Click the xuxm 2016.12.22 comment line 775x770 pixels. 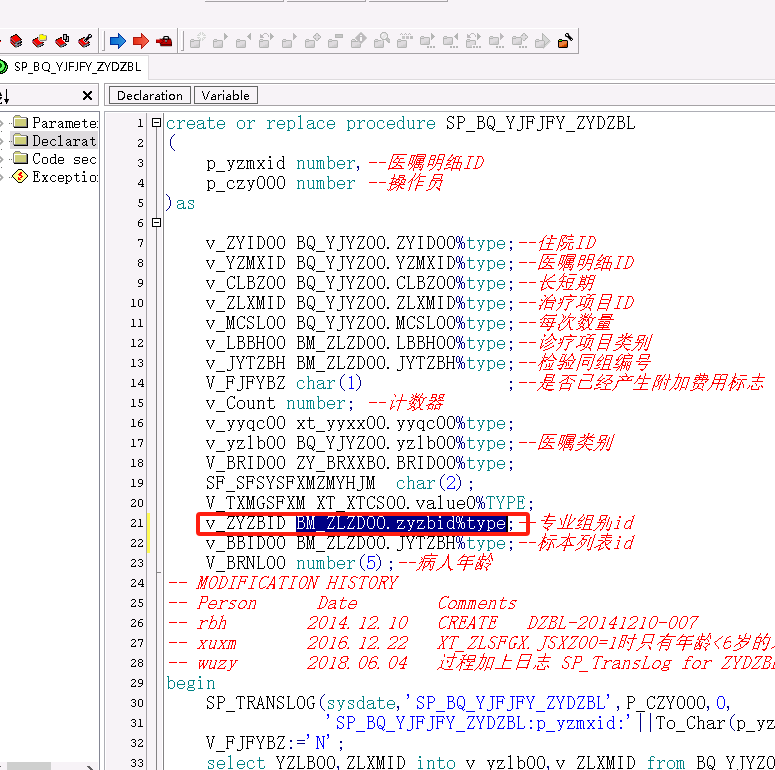click(x=471, y=643)
